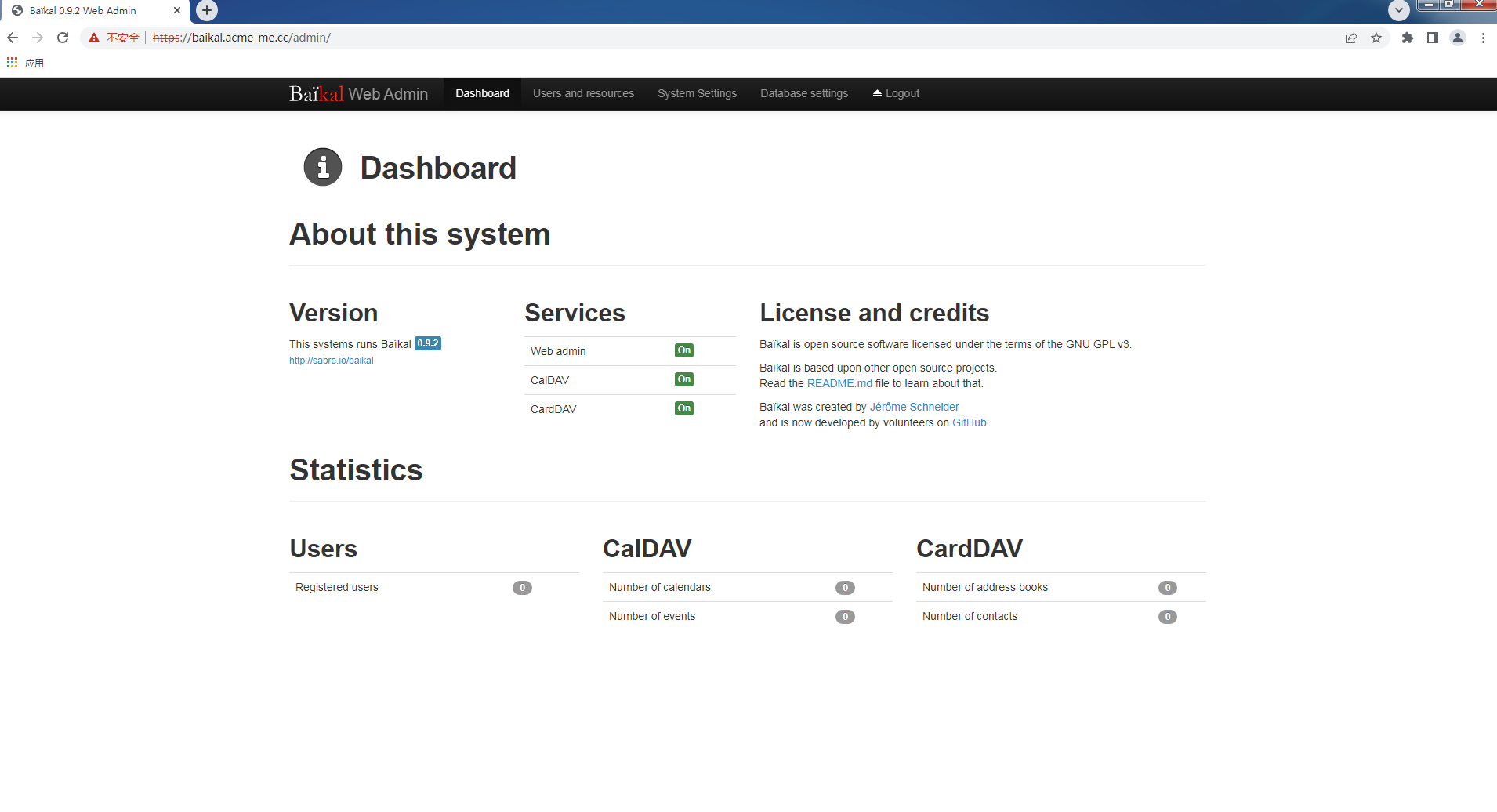Click the 'CalDAV' service row label
This screenshot has height=812, width=1497.
coord(550,380)
